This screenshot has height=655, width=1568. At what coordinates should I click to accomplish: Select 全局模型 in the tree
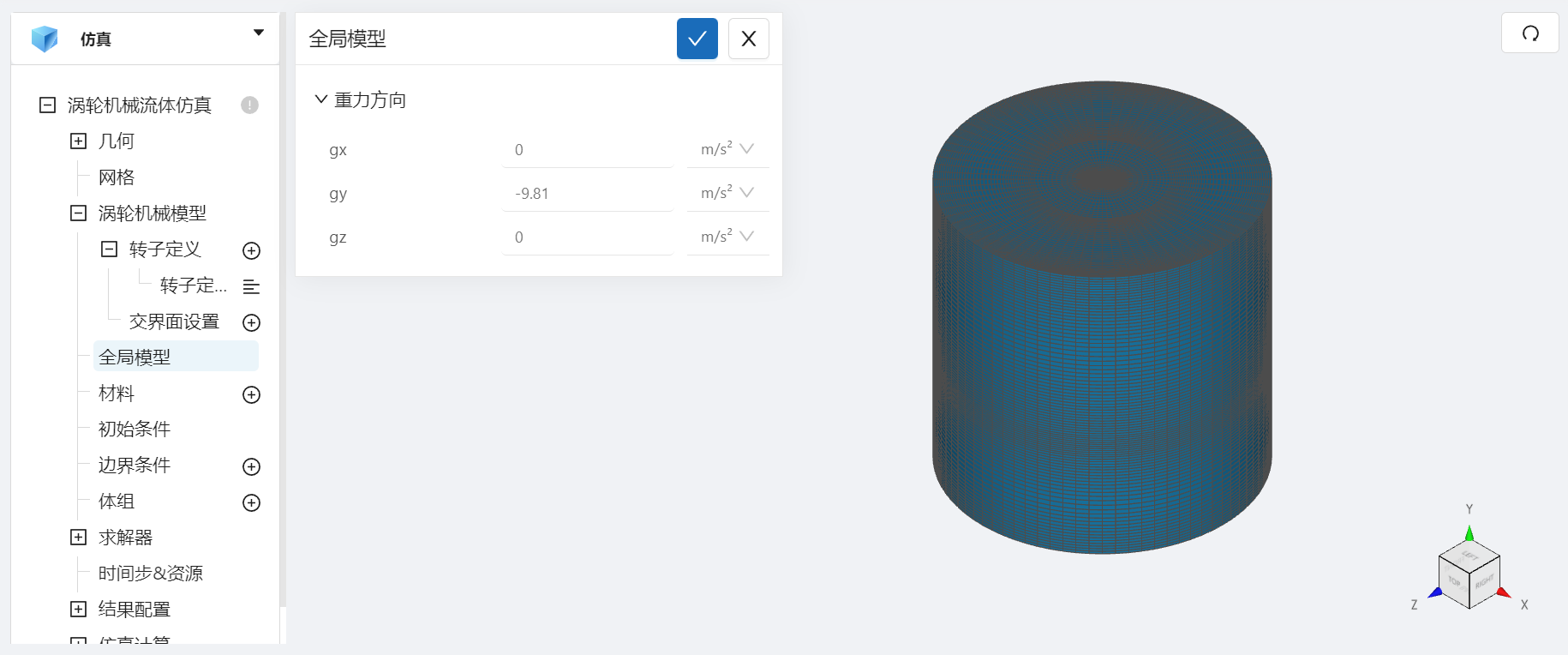pos(176,357)
